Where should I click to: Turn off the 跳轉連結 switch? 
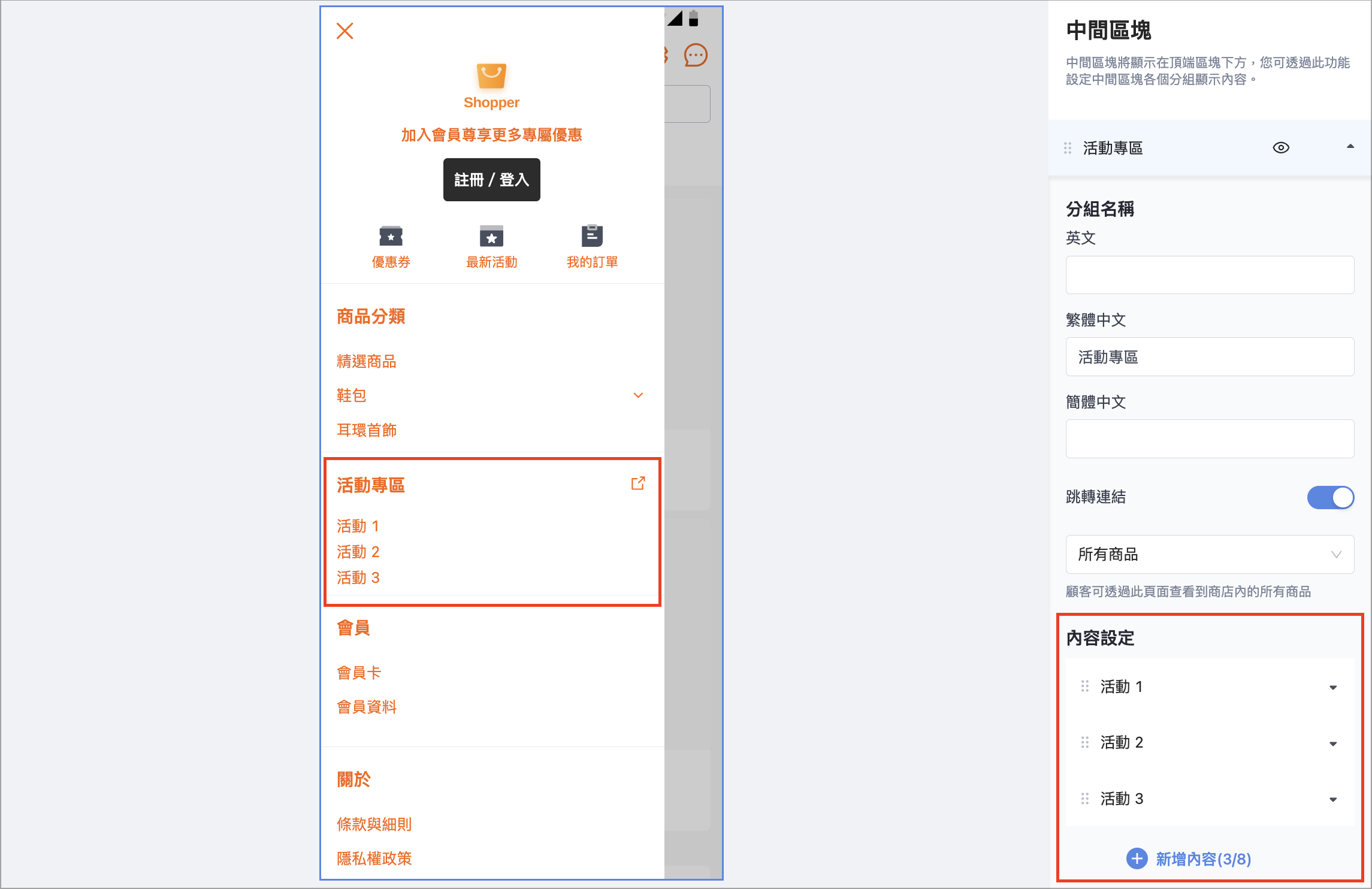[1330, 497]
